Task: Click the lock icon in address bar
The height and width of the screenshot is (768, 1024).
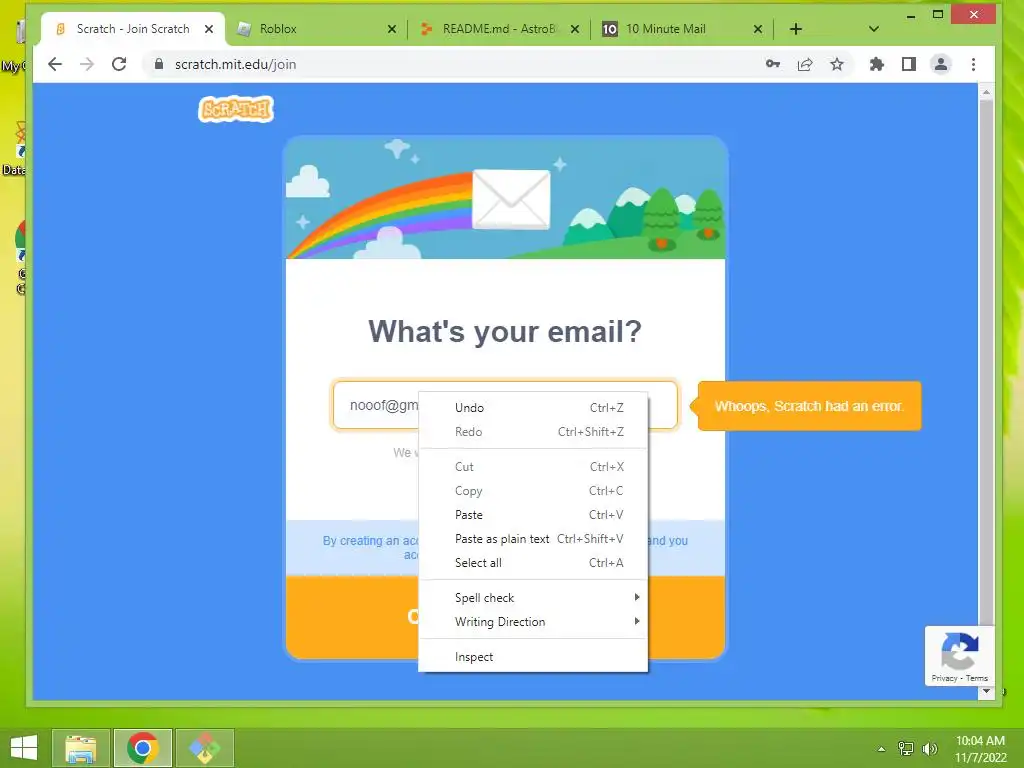Action: pyautogui.click(x=158, y=64)
